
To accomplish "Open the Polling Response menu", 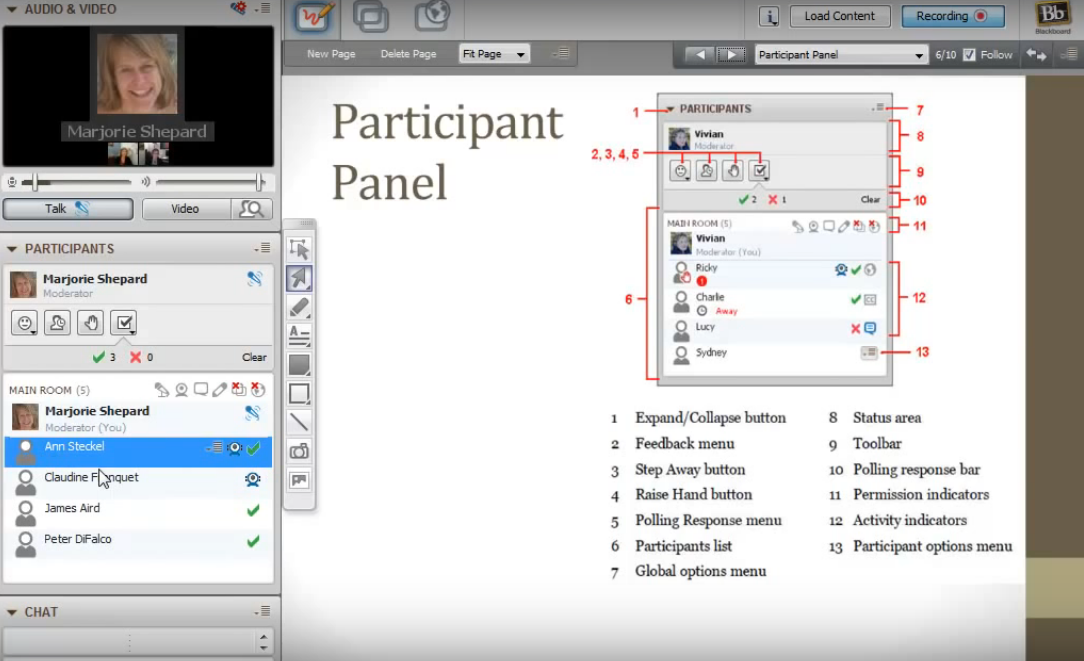I will [124, 323].
